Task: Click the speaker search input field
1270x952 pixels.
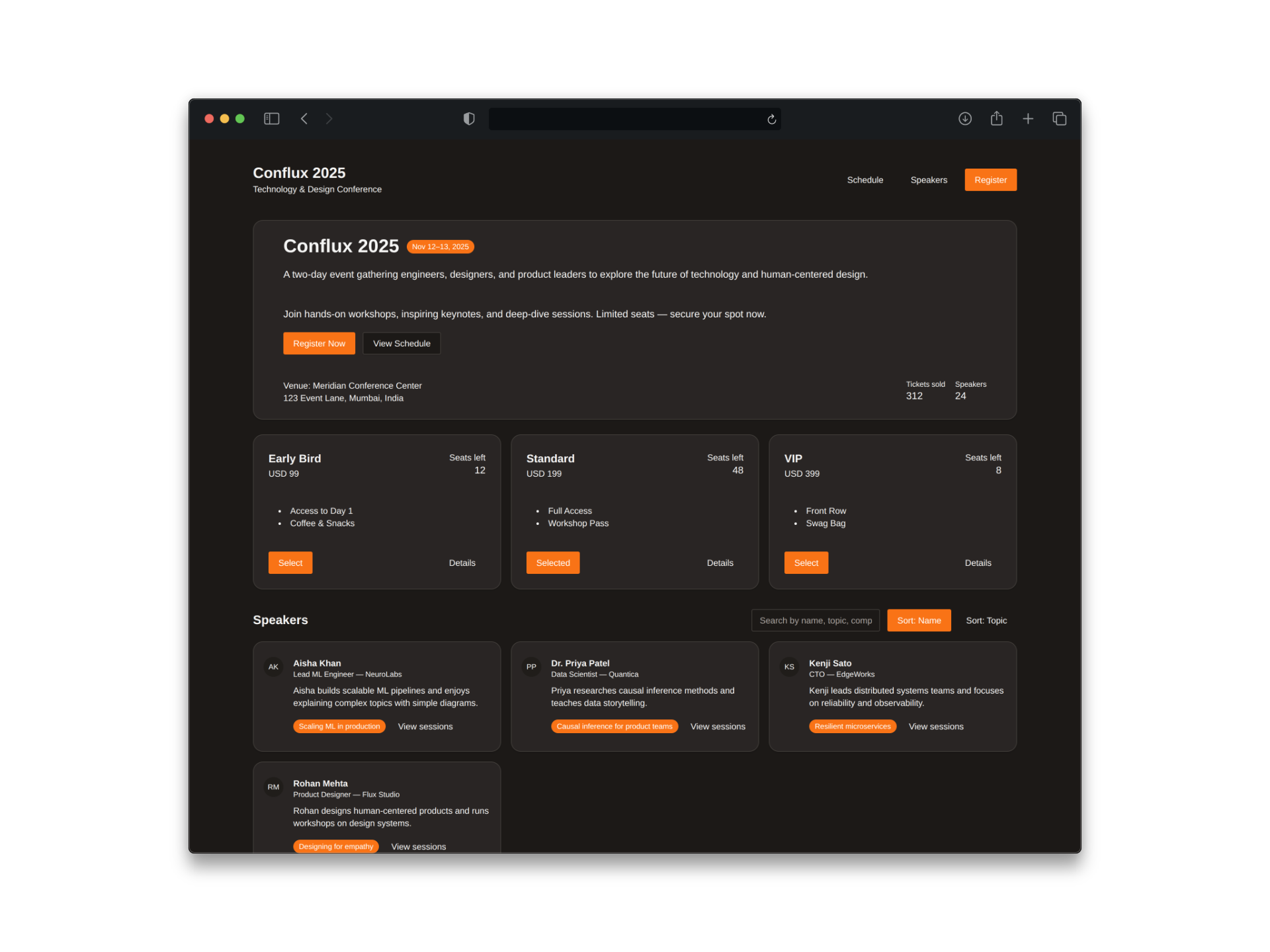Action: coord(815,620)
